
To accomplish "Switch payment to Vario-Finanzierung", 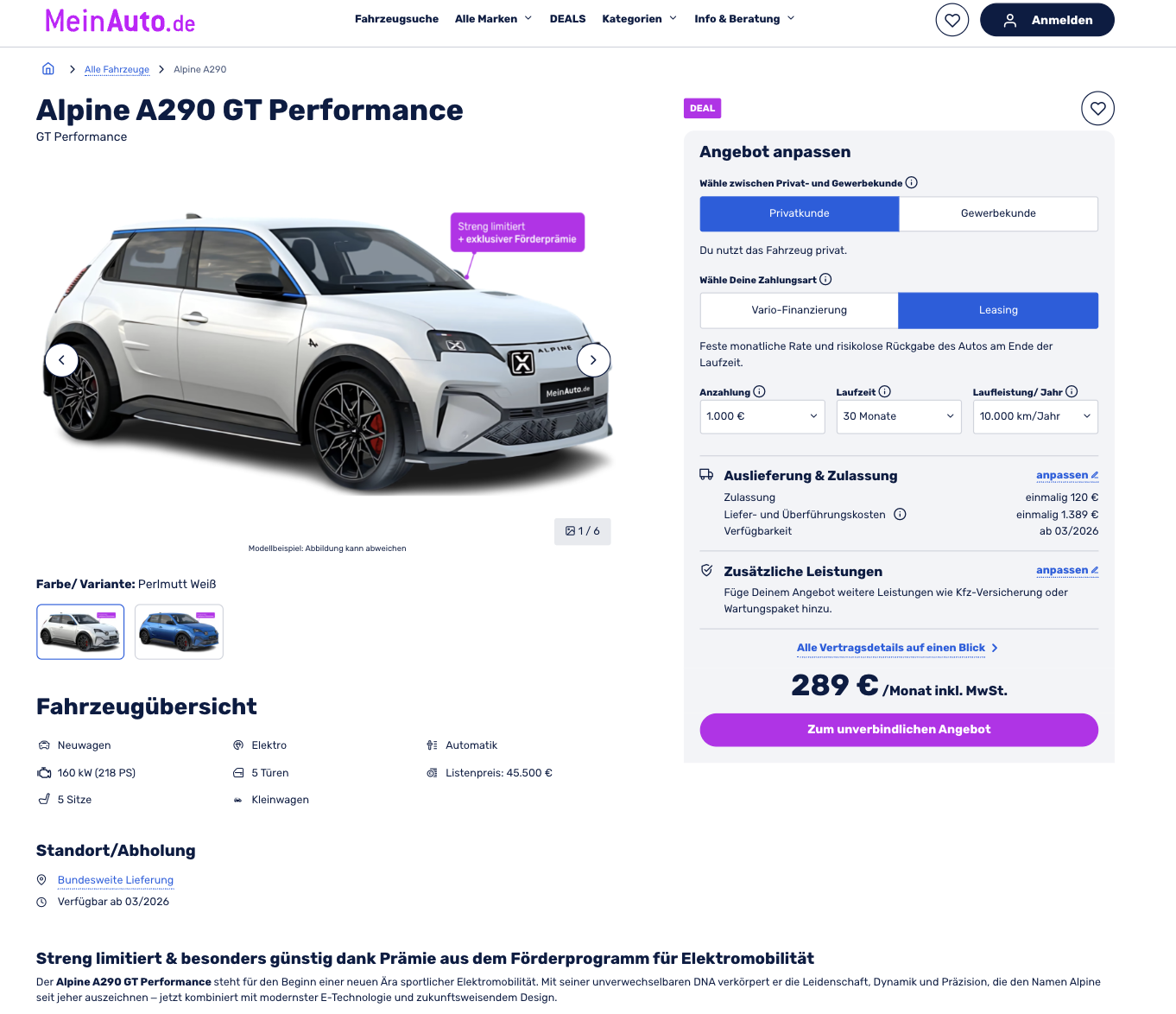I will click(x=800, y=310).
